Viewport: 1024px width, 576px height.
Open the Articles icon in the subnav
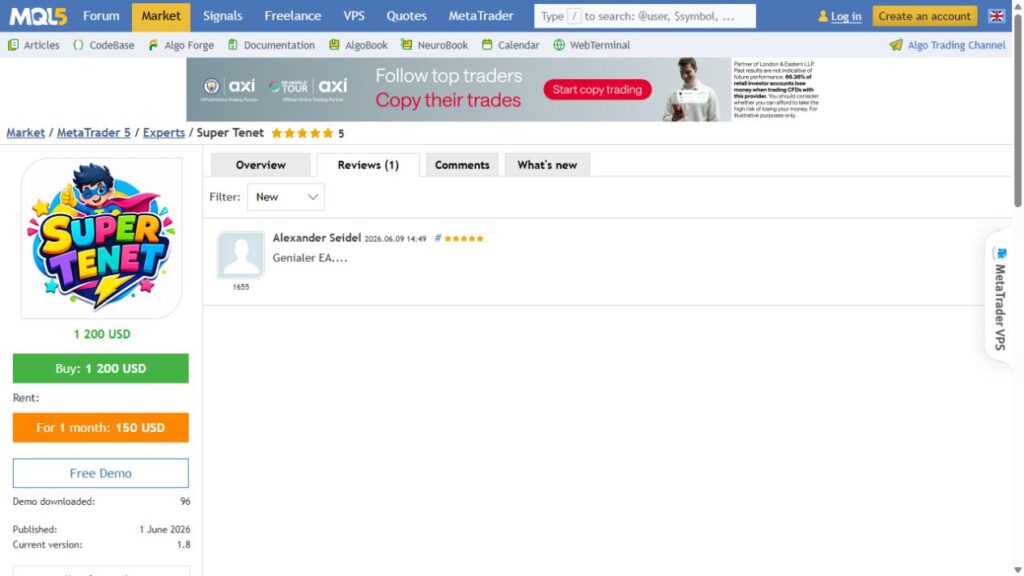point(13,45)
